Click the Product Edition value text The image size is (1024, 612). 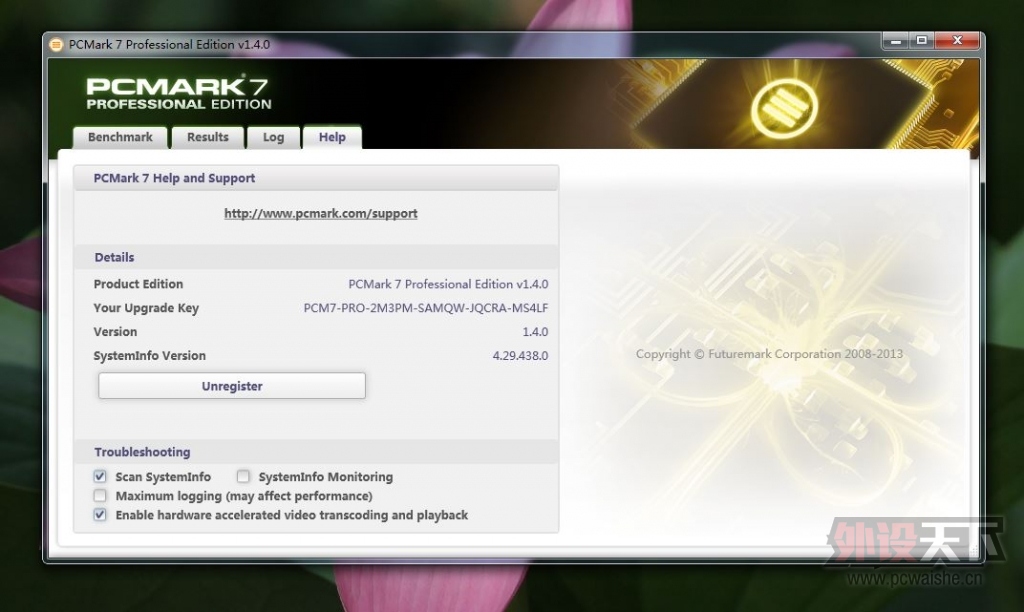tap(448, 284)
